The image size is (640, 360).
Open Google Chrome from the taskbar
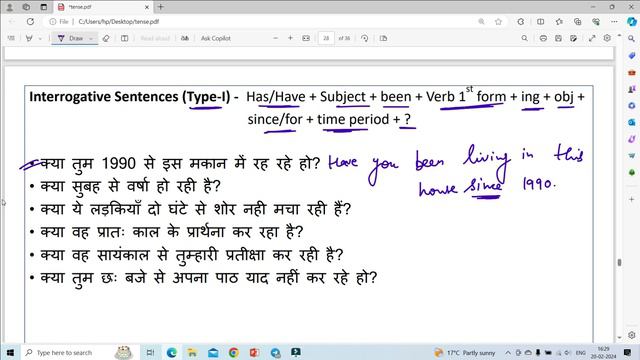tap(234, 352)
